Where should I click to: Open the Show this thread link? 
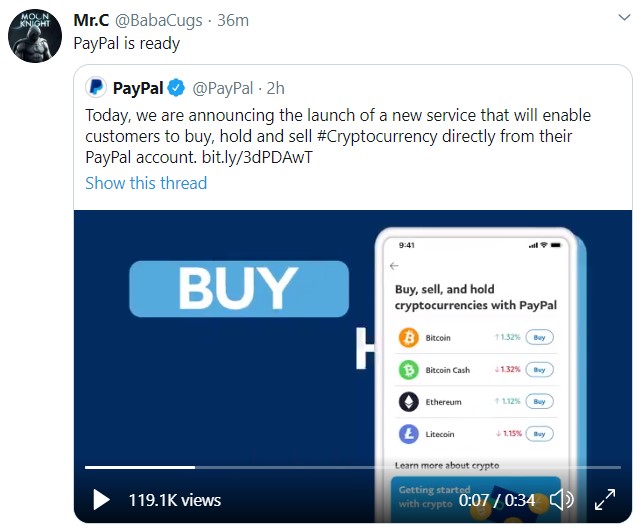tap(146, 183)
